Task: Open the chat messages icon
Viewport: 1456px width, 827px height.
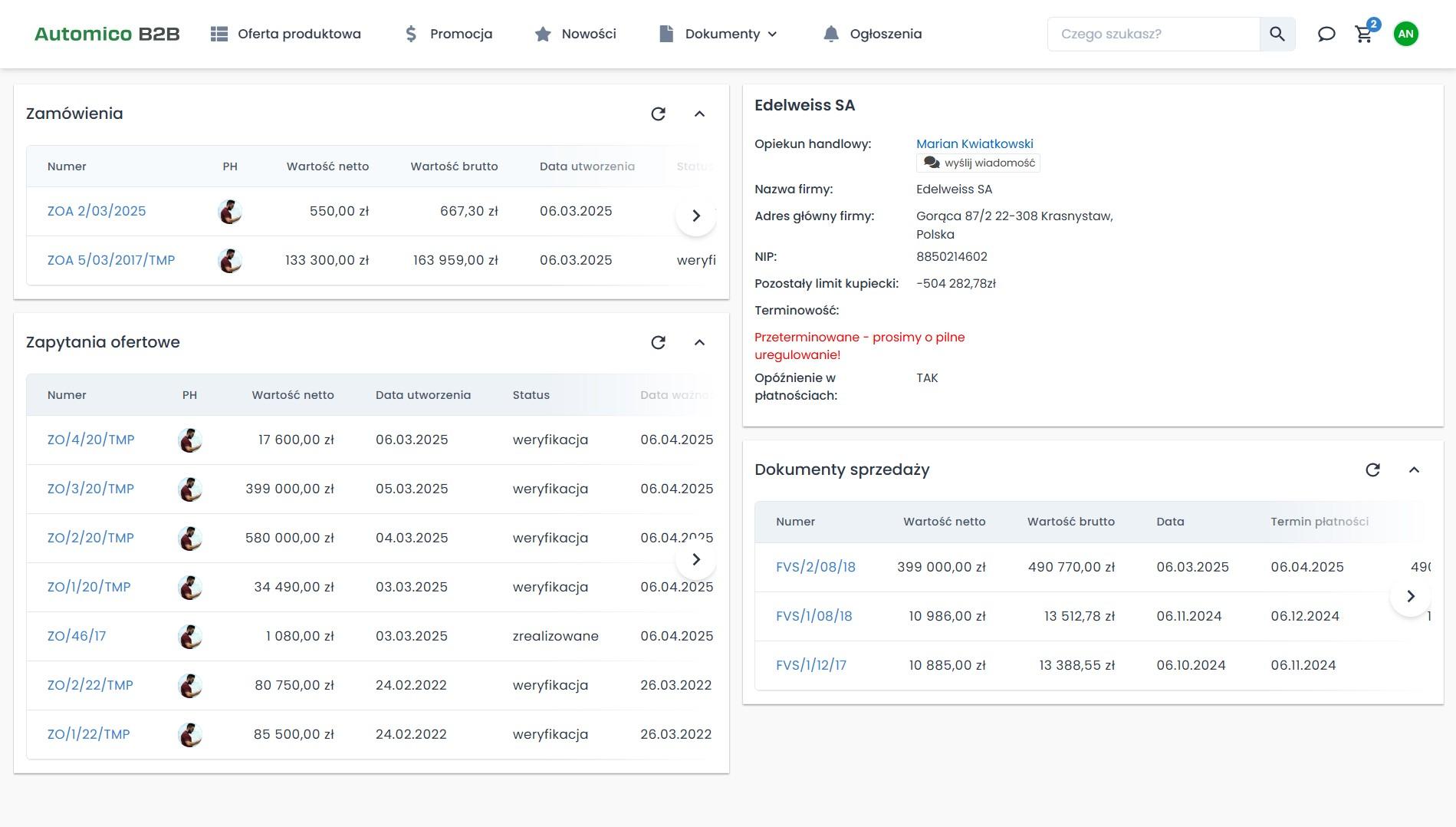Action: point(1326,34)
